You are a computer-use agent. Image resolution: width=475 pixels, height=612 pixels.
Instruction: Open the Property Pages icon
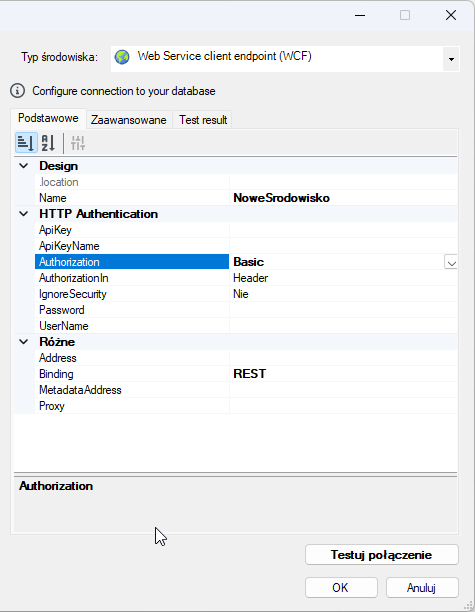[78, 143]
